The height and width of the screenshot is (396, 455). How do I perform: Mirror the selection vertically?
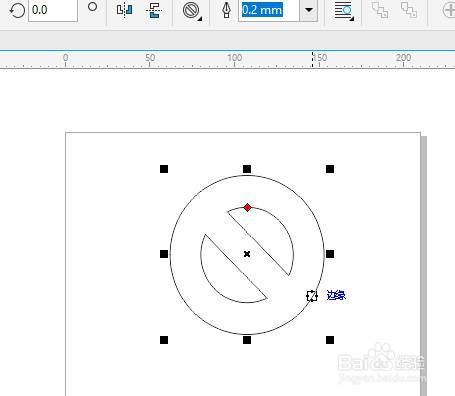154,10
